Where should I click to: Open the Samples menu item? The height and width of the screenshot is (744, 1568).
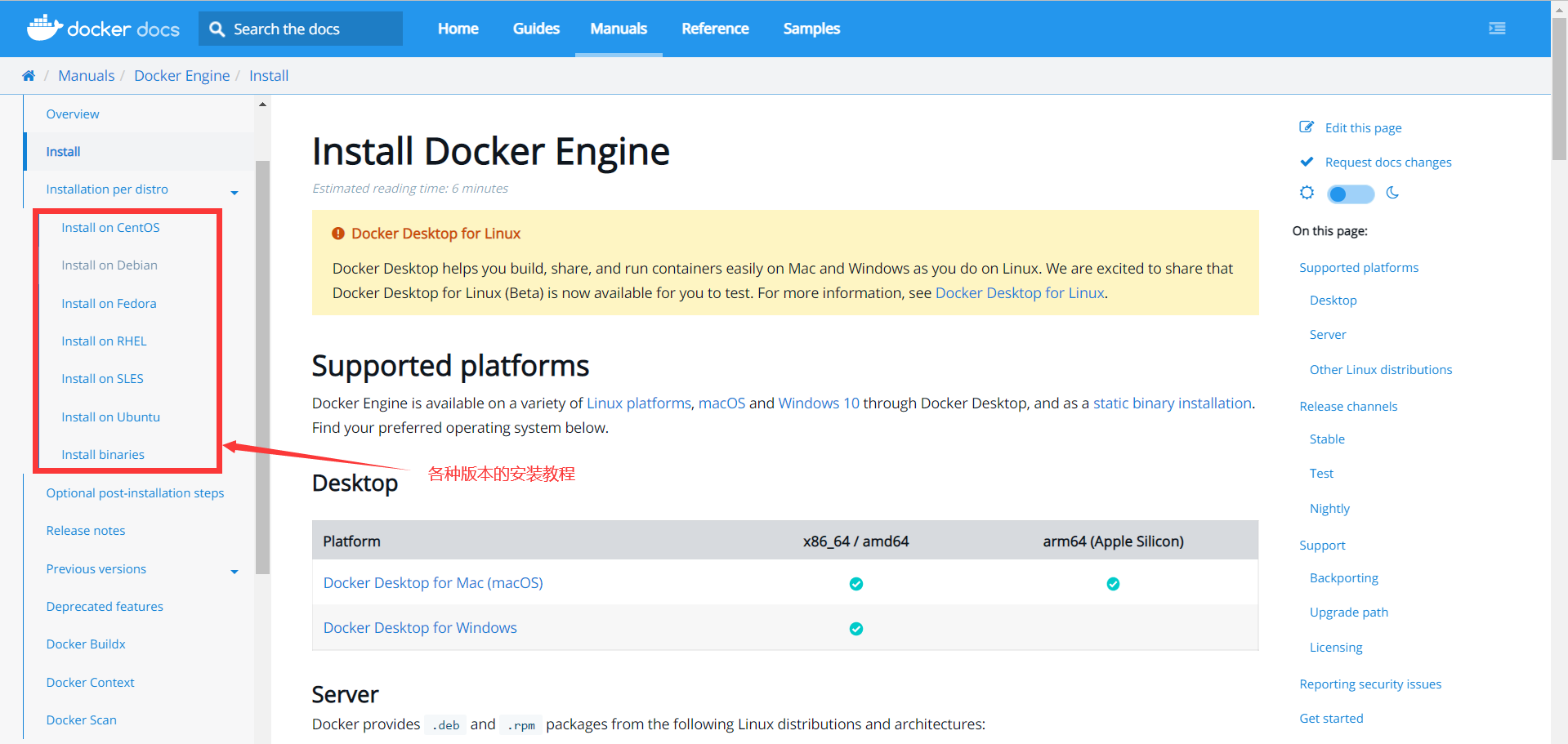[x=811, y=29]
